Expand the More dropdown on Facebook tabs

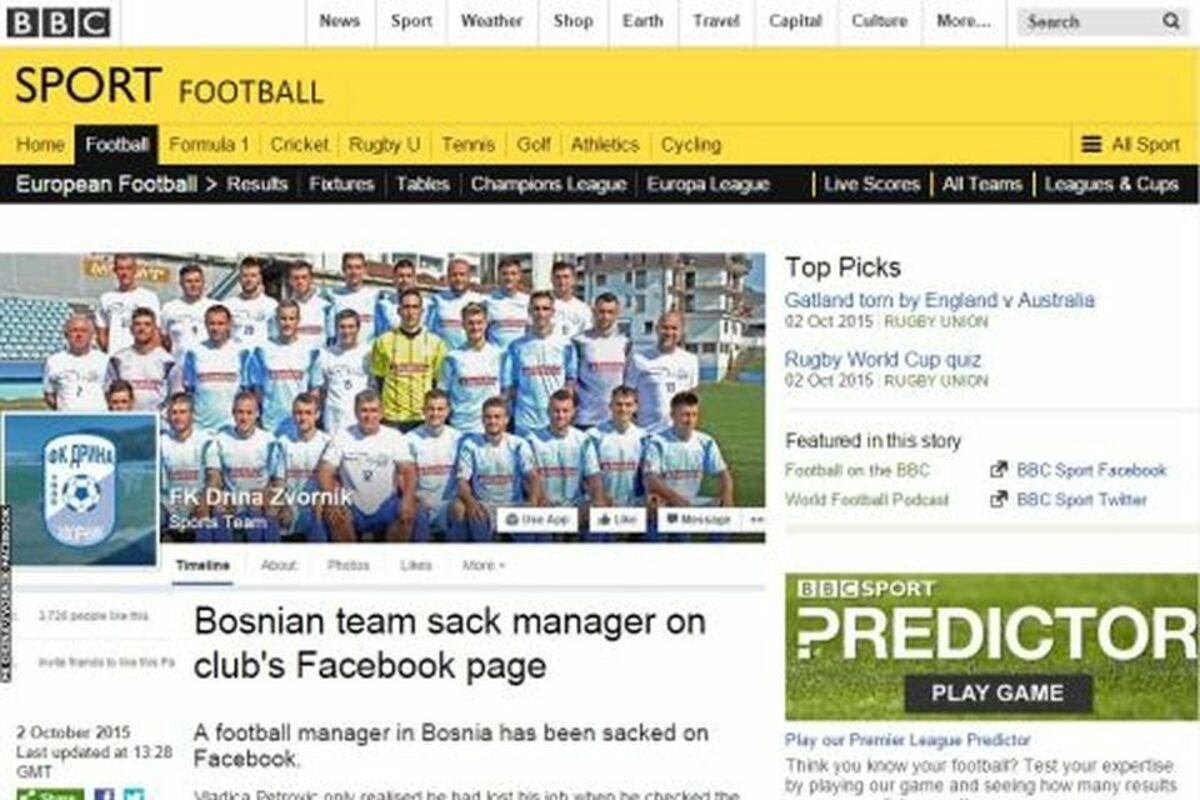[483, 566]
